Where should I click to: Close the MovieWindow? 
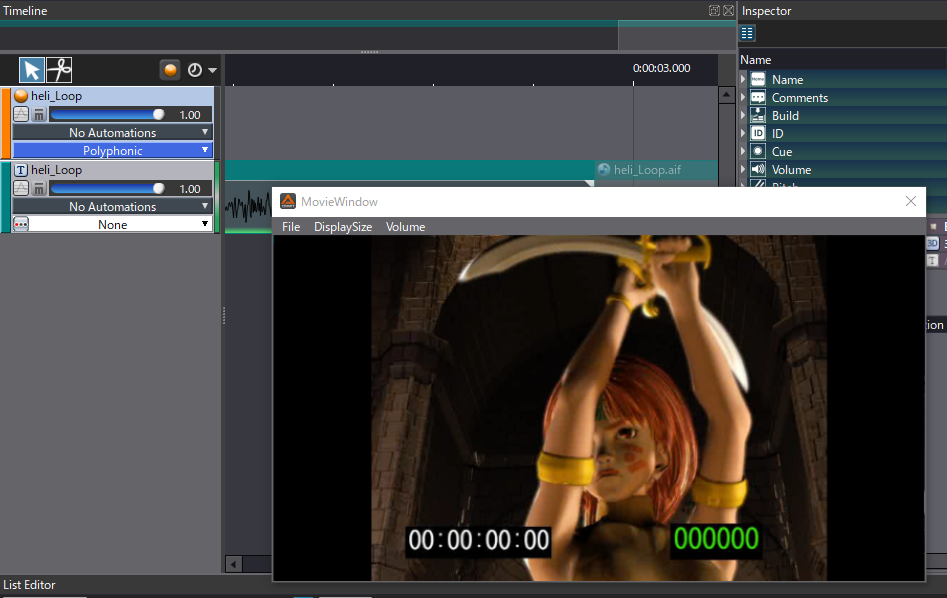point(911,201)
